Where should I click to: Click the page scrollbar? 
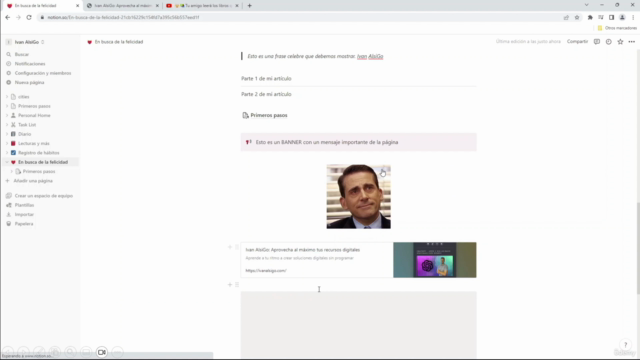click(638, 248)
